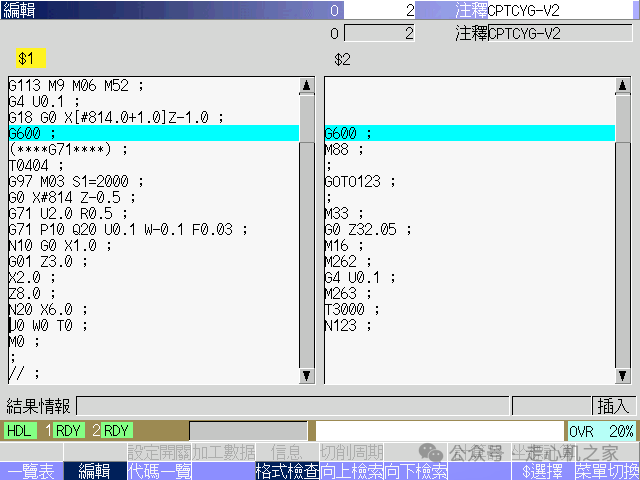Select the $2 part system label
Viewport: 640px width, 480px height.
click(342, 60)
